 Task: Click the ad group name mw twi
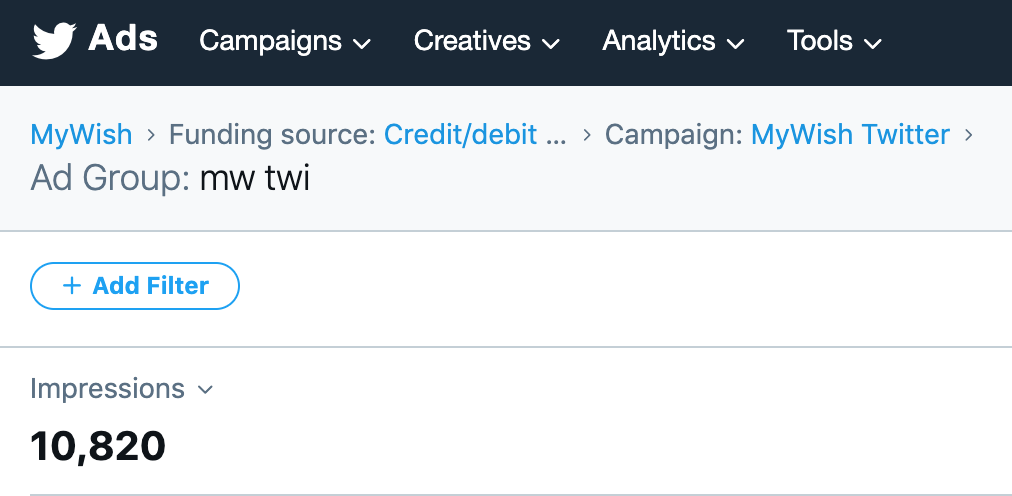coord(255,179)
